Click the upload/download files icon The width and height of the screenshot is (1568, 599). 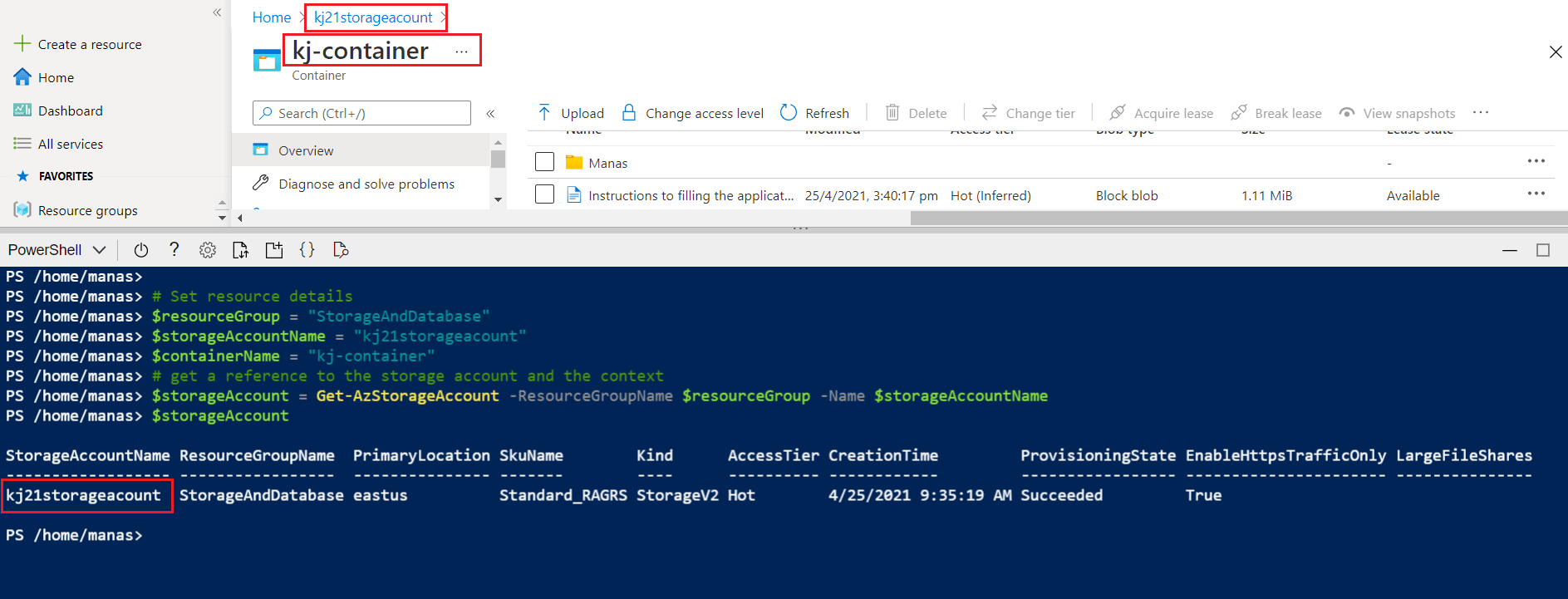point(241,249)
